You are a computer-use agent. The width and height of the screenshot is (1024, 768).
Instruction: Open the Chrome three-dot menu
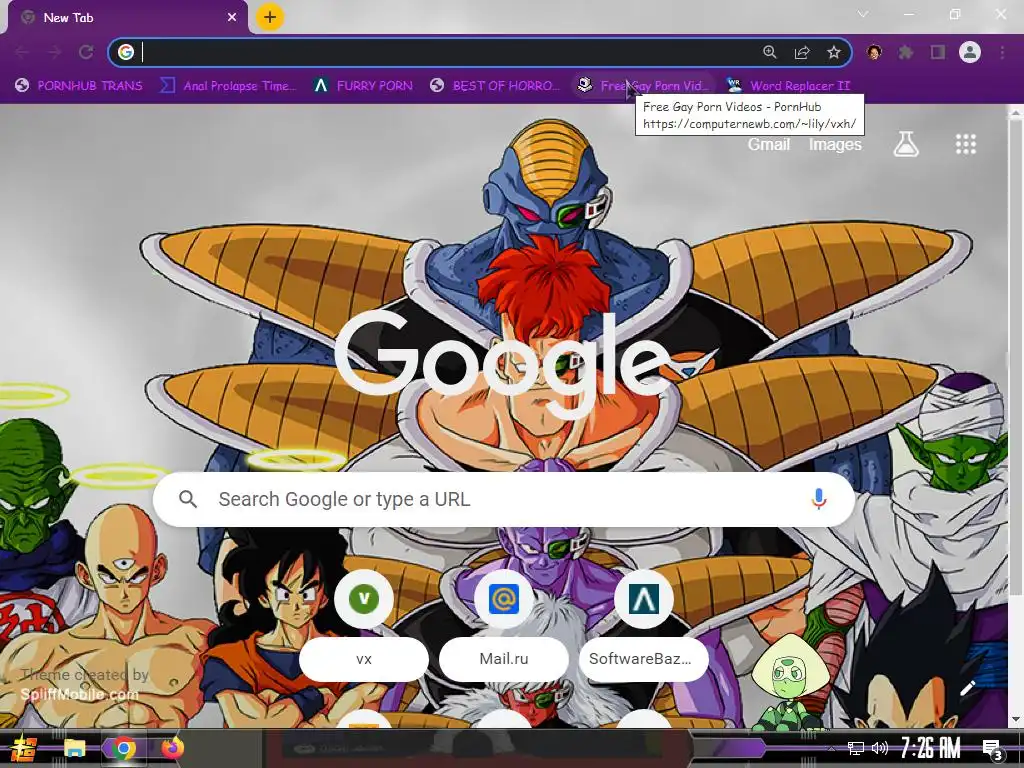point(1002,52)
